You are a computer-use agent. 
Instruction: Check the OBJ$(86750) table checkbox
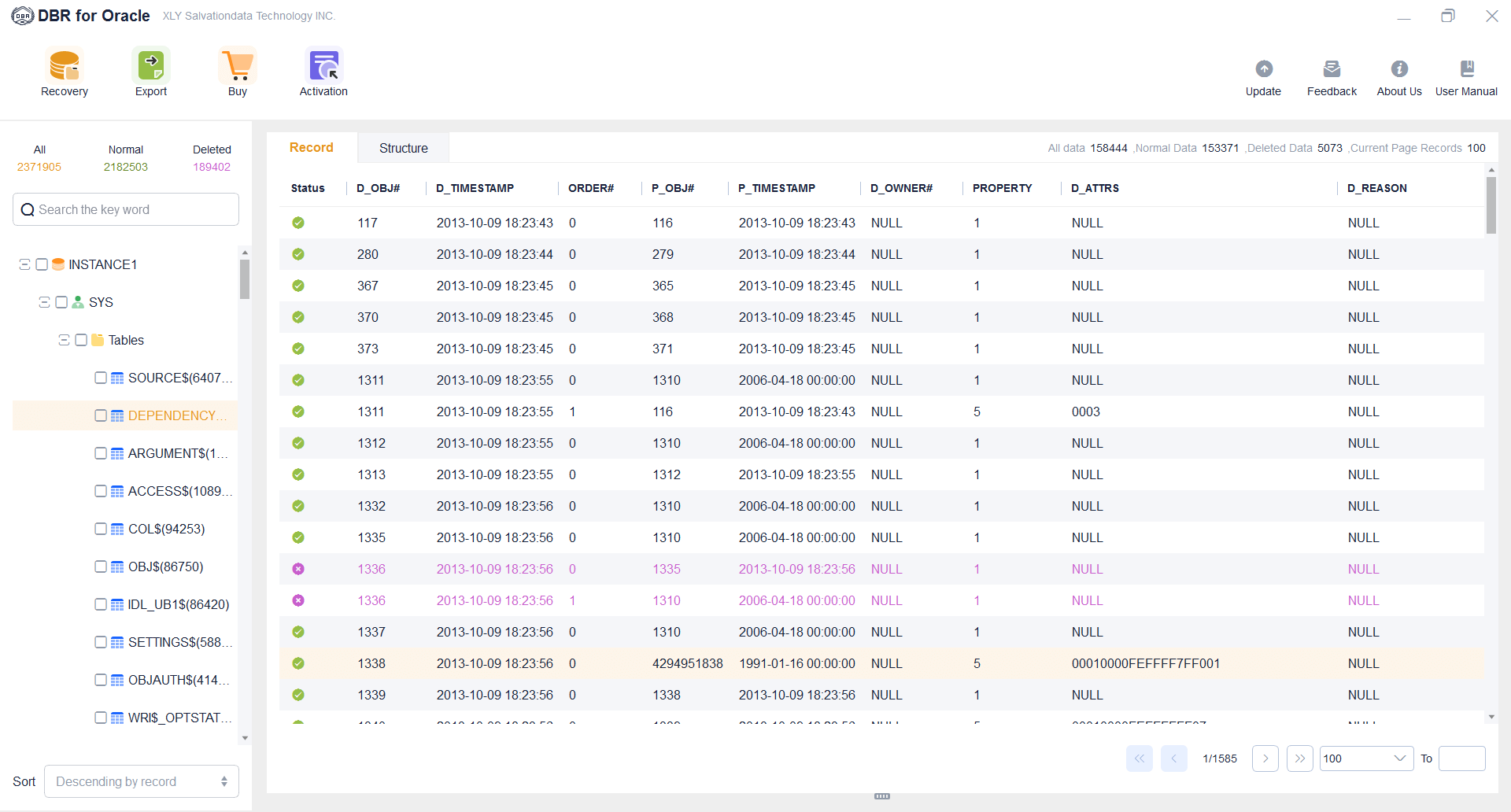101,567
